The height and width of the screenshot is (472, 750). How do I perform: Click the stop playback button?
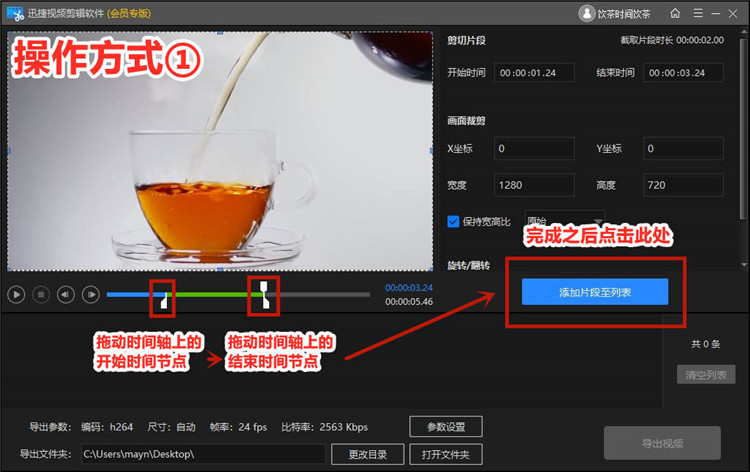[x=41, y=295]
